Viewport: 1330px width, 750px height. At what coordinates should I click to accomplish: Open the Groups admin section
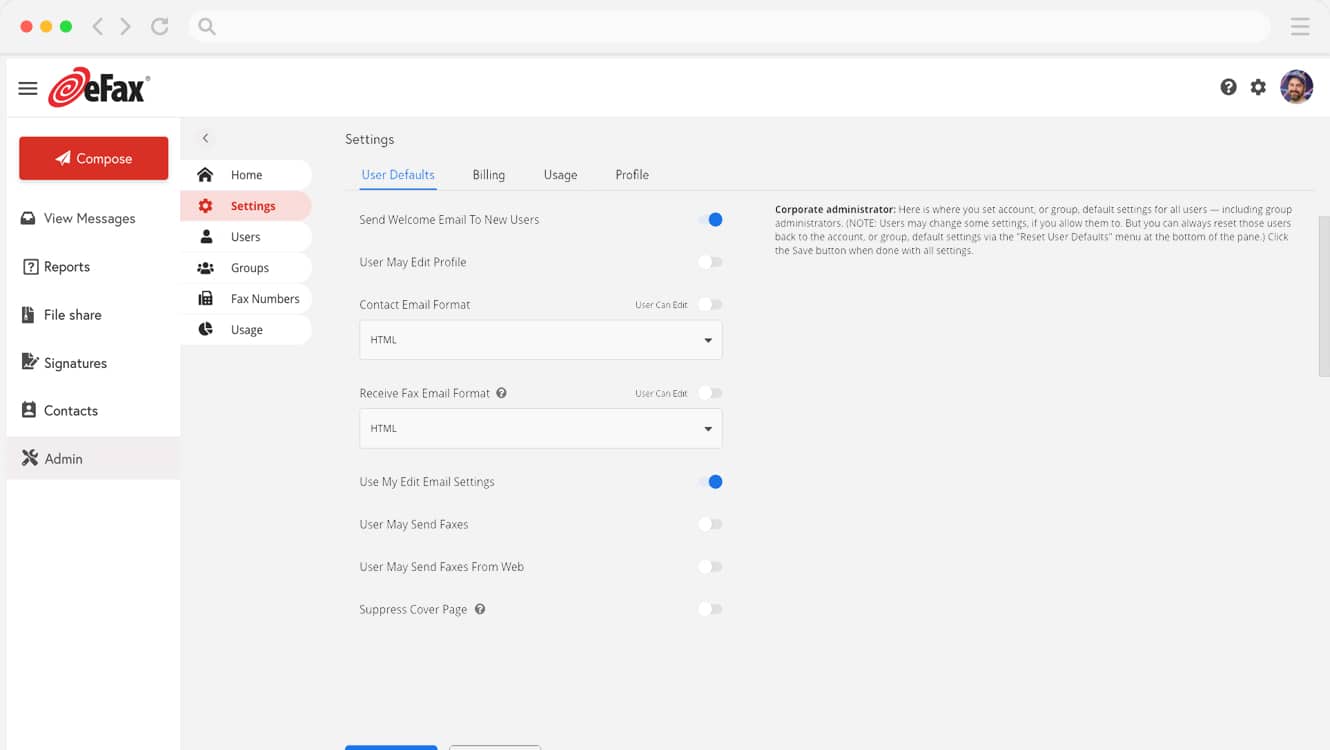(250, 267)
